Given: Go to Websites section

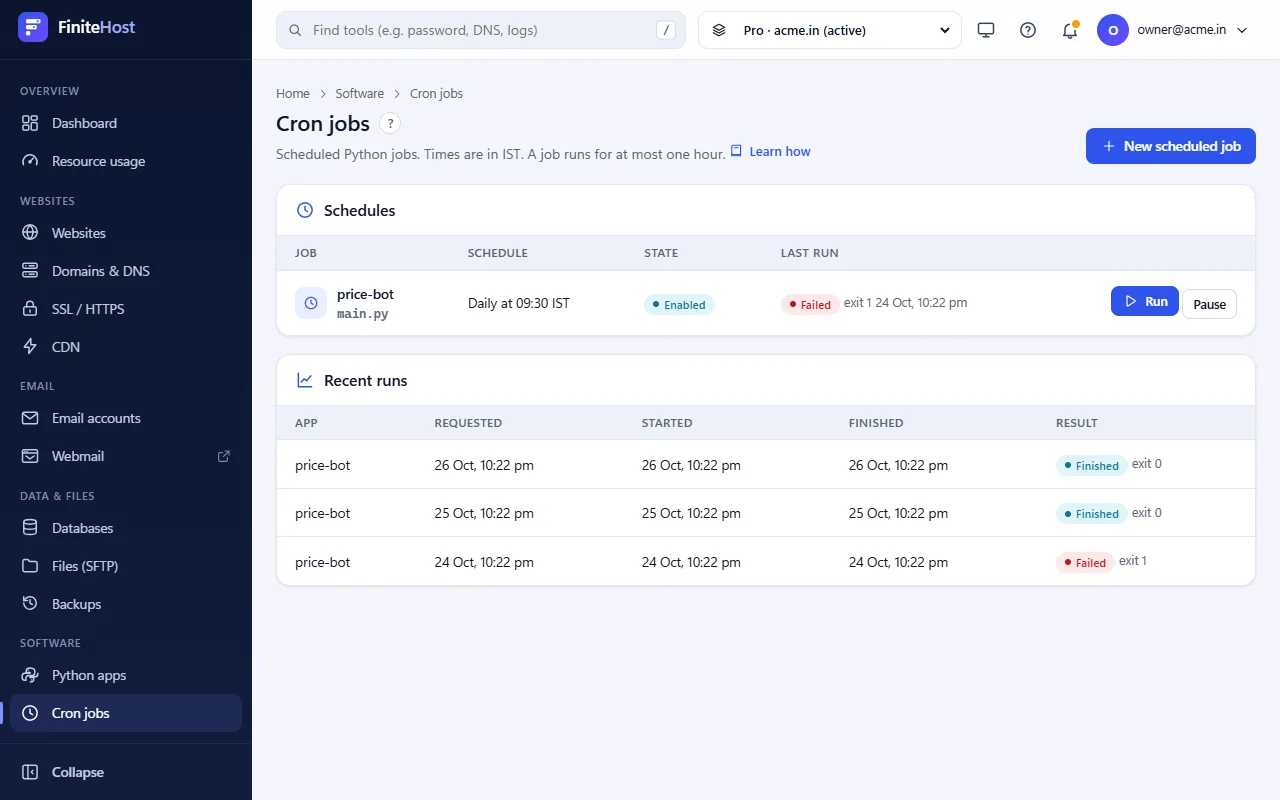Looking at the screenshot, I should [x=126, y=233].
